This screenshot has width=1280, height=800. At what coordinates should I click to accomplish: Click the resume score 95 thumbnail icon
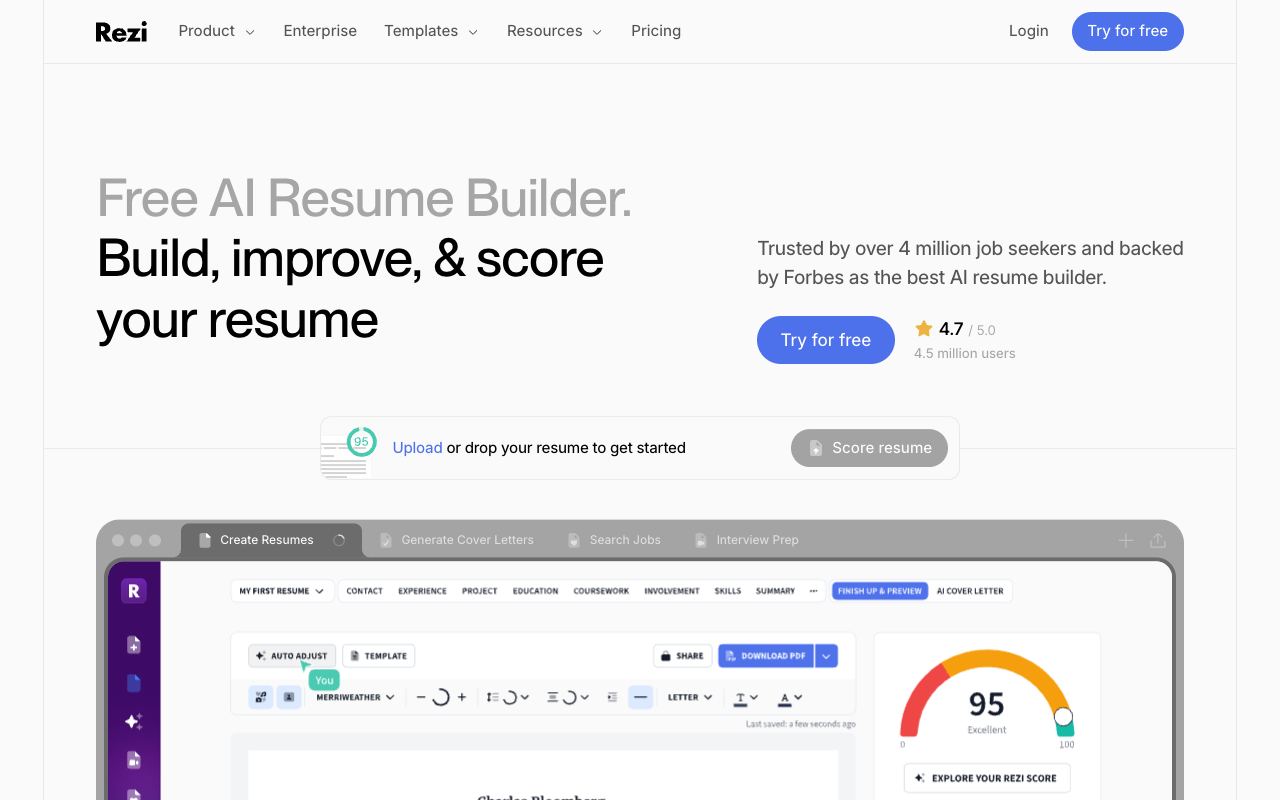coord(348,453)
